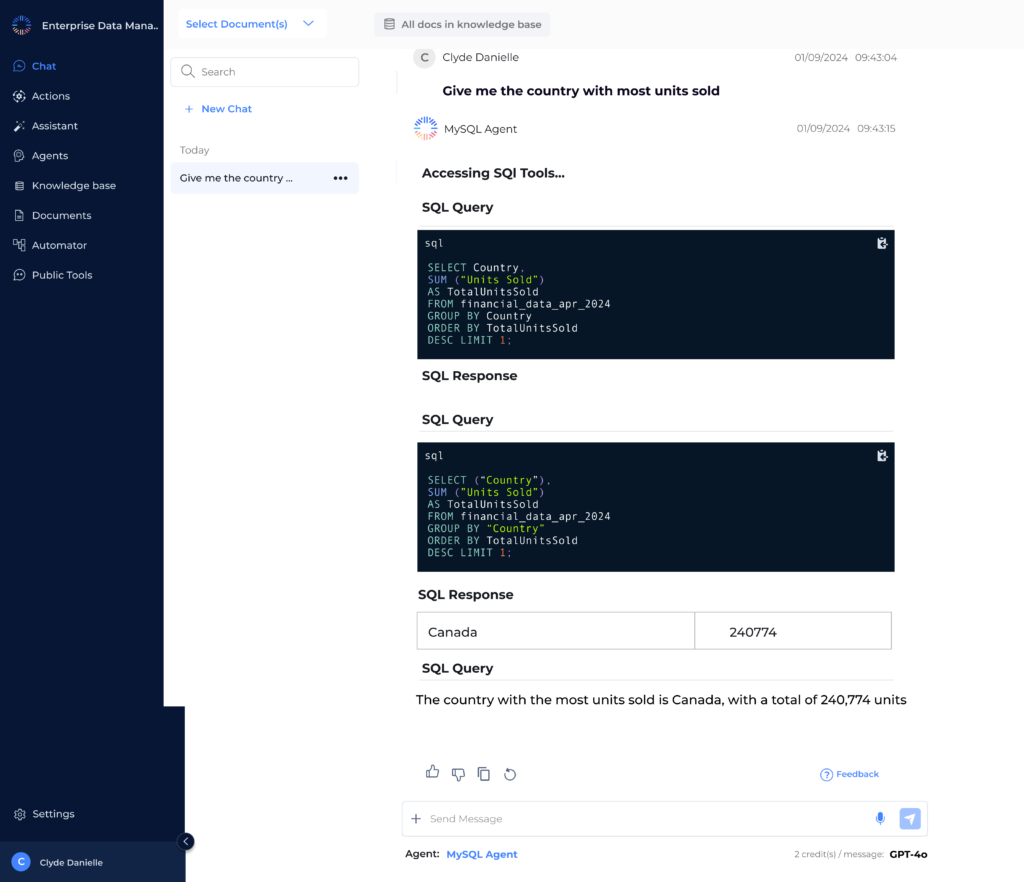The height and width of the screenshot is (882, 1024).
Task: Copy the second SQL query code
Action: [x=882, y=456]
